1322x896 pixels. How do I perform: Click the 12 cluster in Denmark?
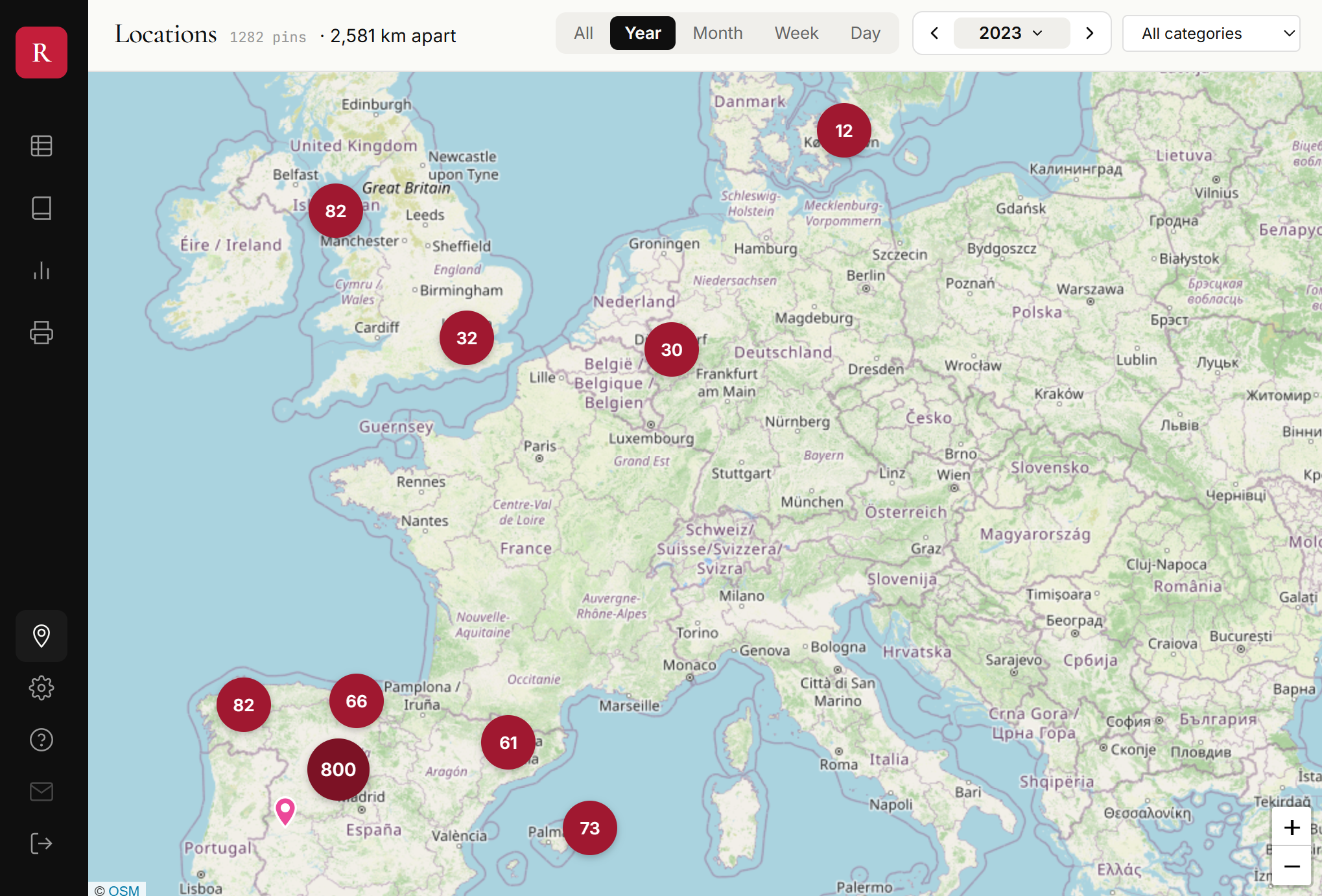(844, 130)
